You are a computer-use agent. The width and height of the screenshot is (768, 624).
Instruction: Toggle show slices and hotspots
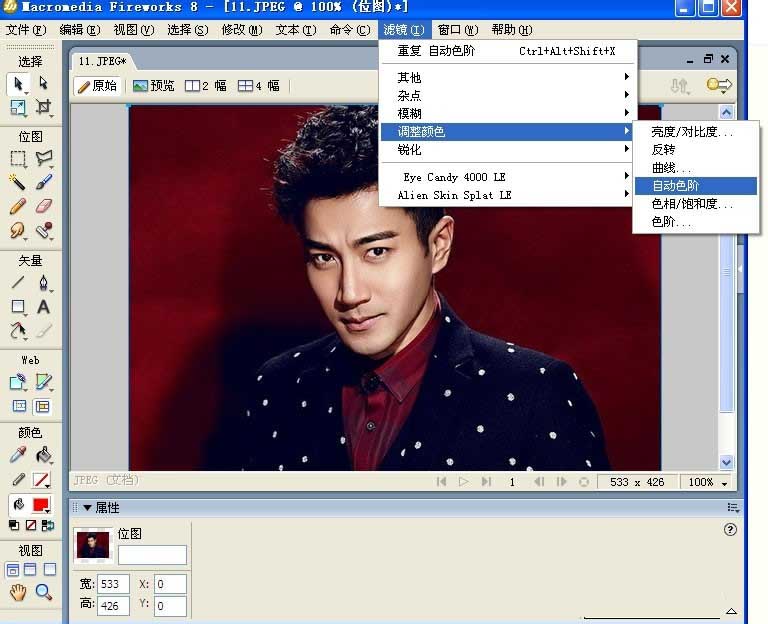pyautogui.click(x=43, y=406)
